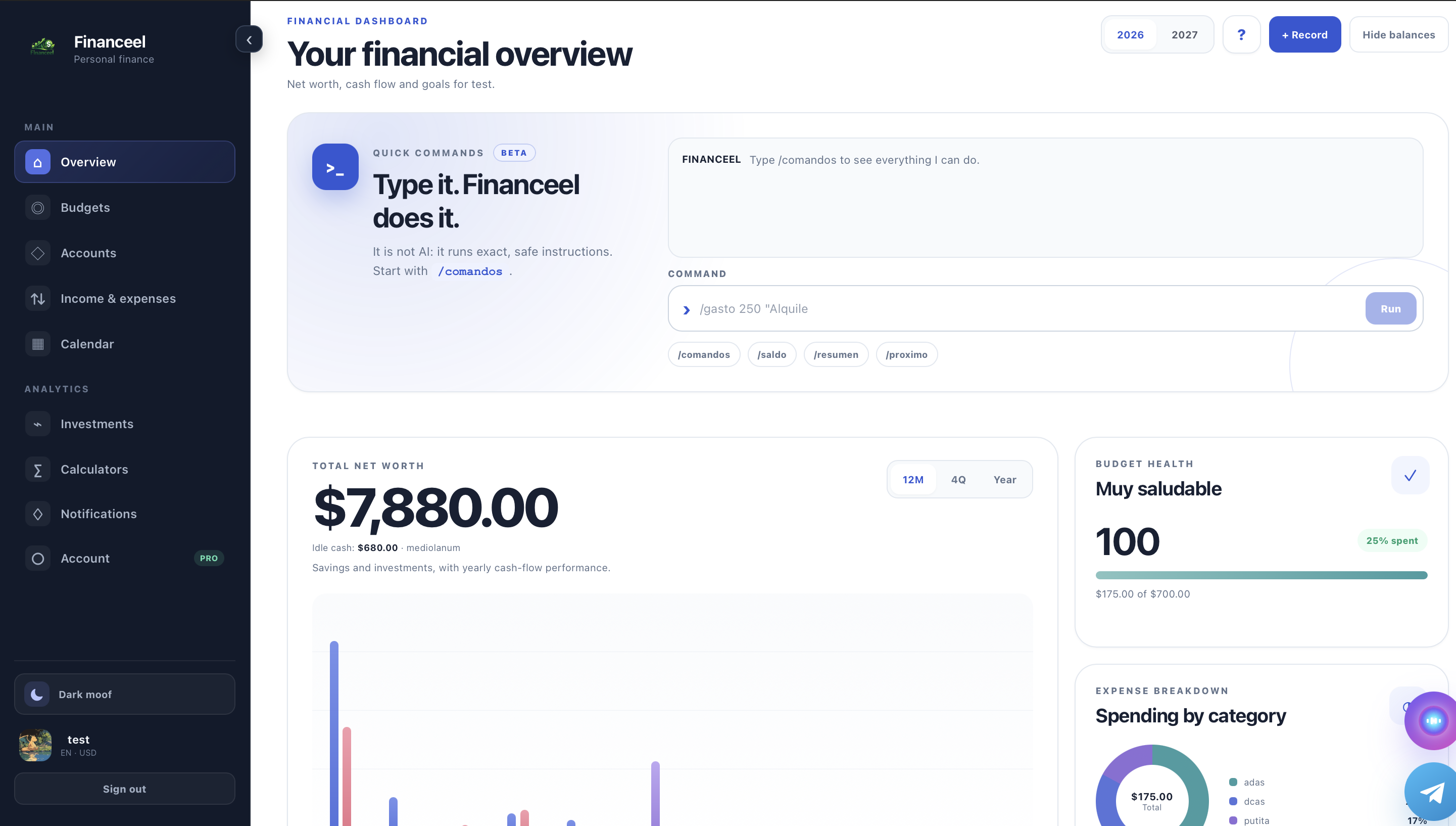The height and width of the screenshot is (826, 1456).
Task: Click the putita purple legend swatch
Action: coord(1233,820)
